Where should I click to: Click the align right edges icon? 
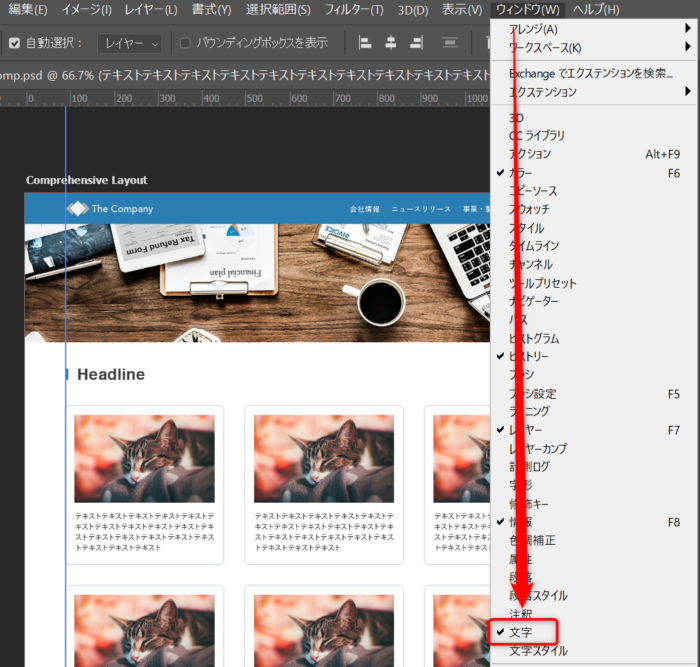(417, 43)
